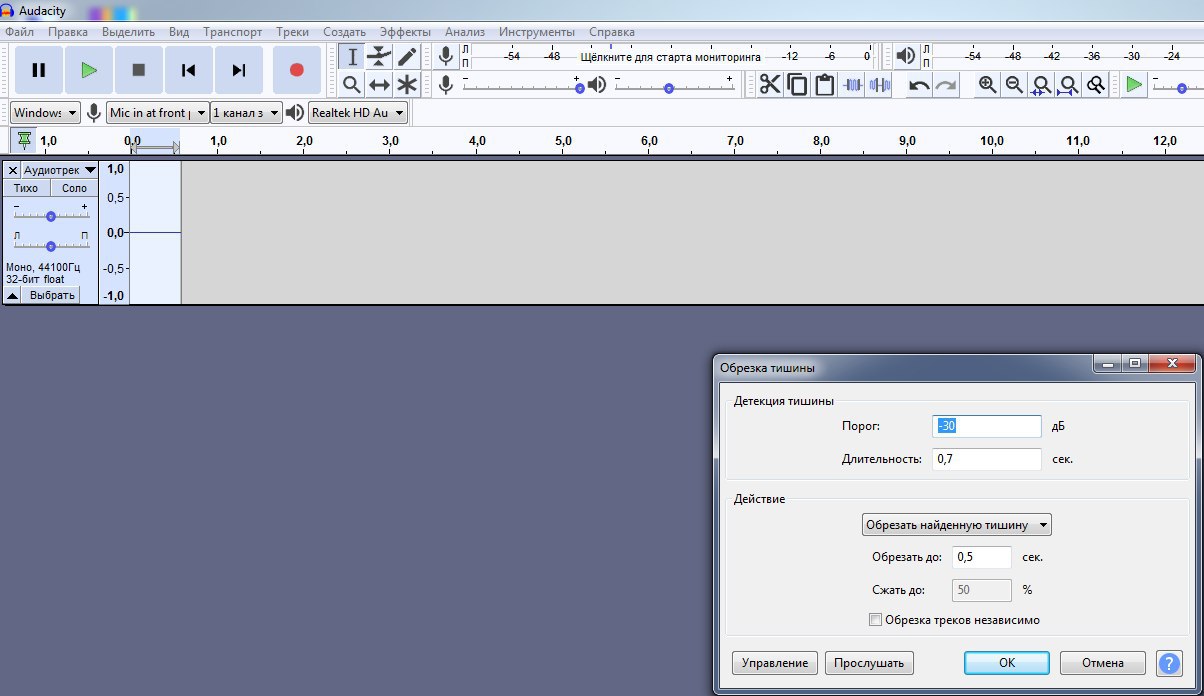Open the Аудиотрек track dropdown menu
This screenshot has width=1204, height=696.
click(59, 170)
